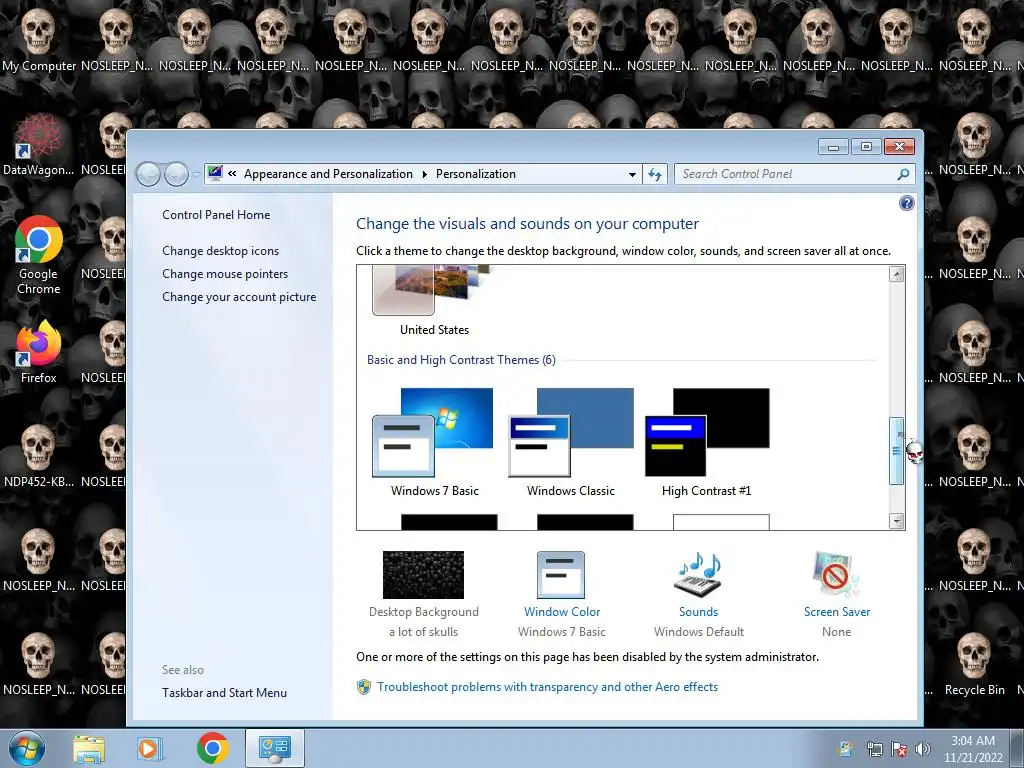Click Change desktop icons link
1024x768 pixels.
(220, 251)
